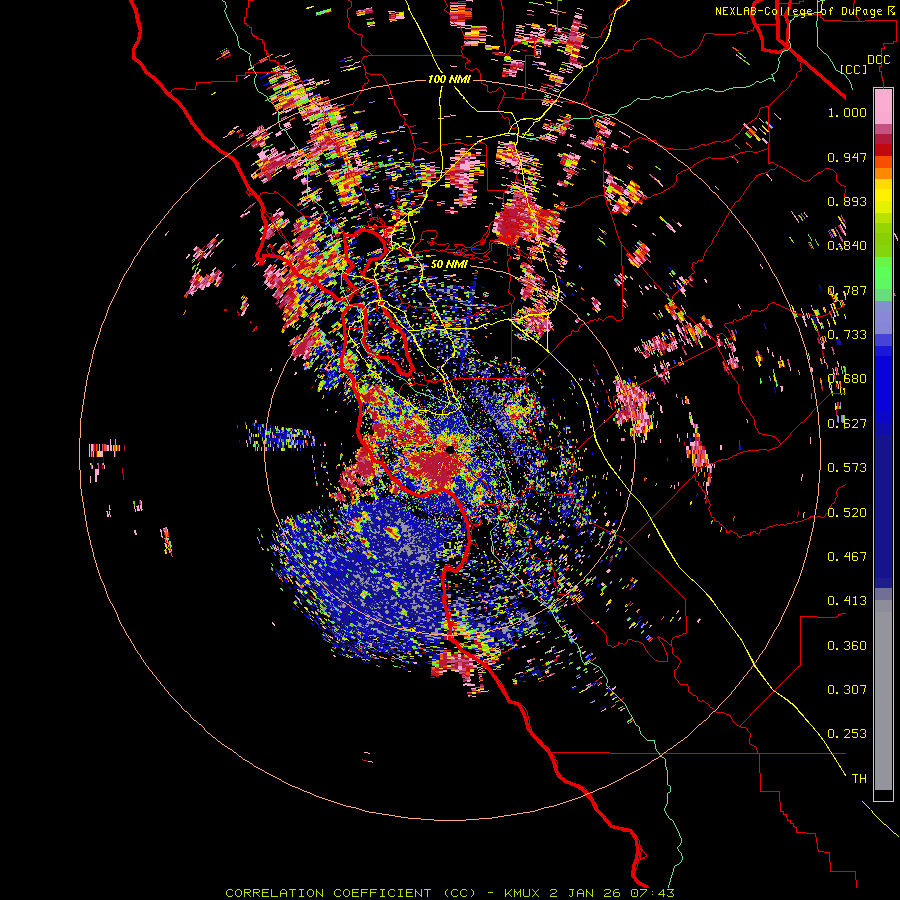Click the 0.787 value on the color scale

(x=847, y=290)
